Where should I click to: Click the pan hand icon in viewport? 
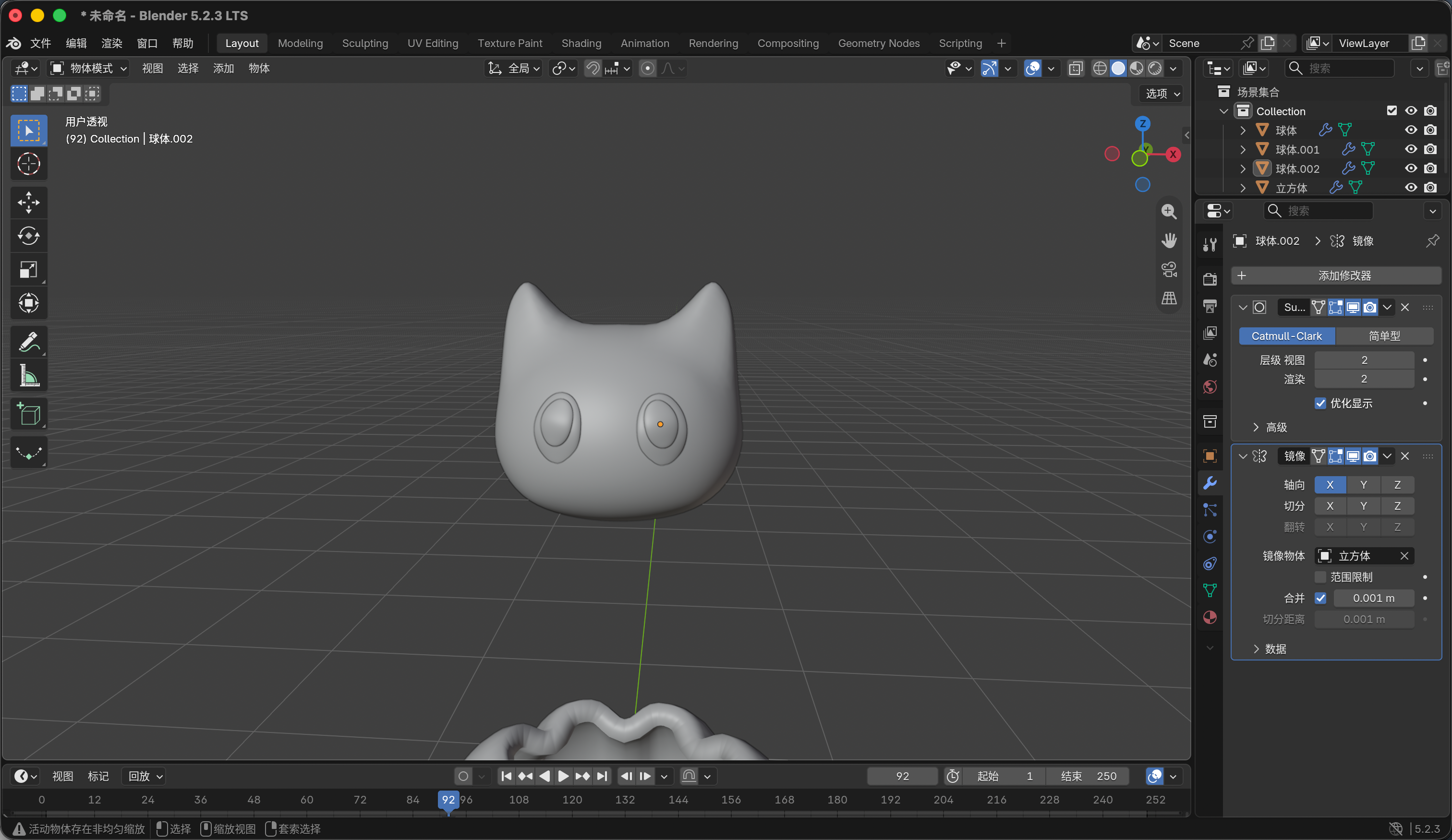[1169, 240]
